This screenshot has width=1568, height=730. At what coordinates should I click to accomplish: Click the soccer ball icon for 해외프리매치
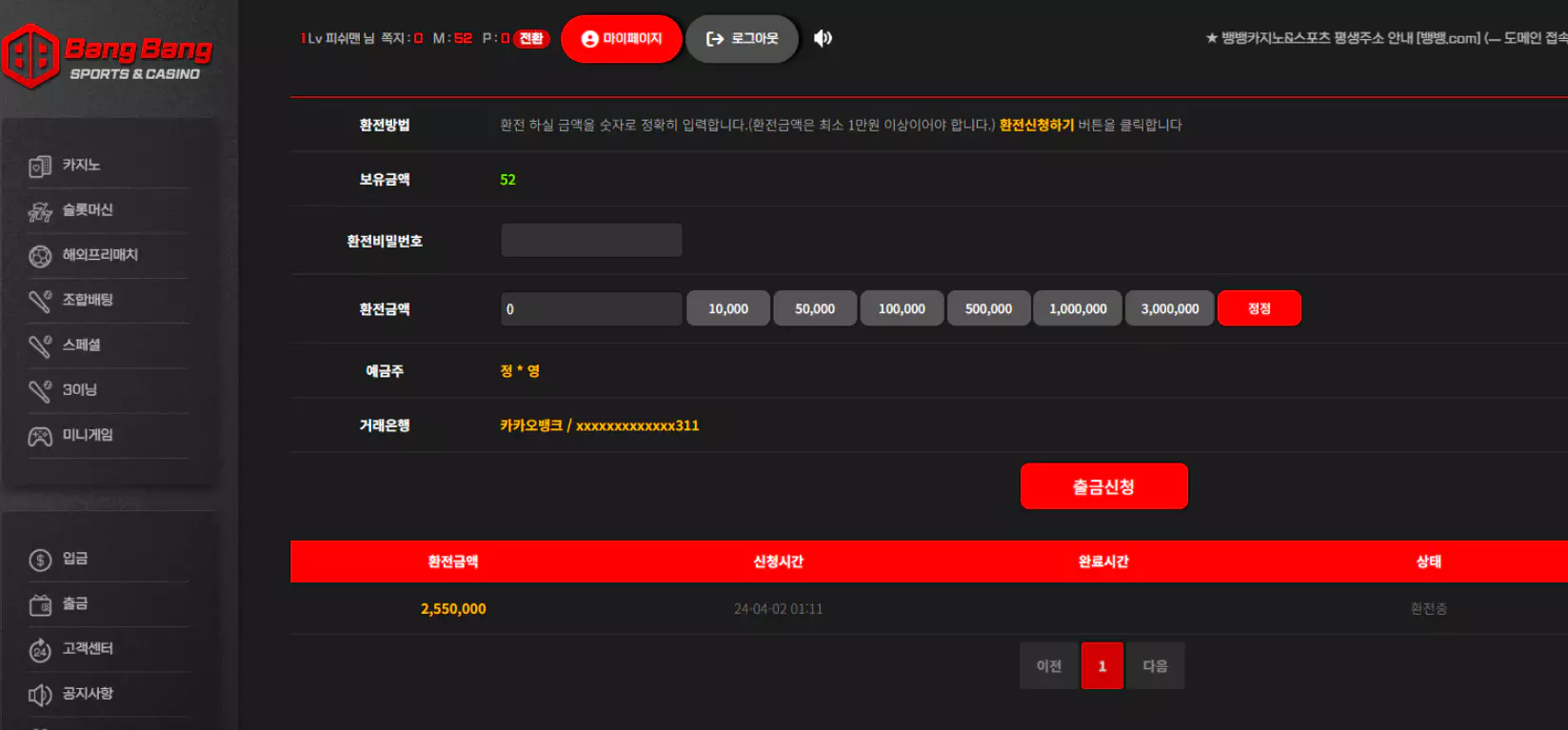pyautogui.click(x=40, y=256)
